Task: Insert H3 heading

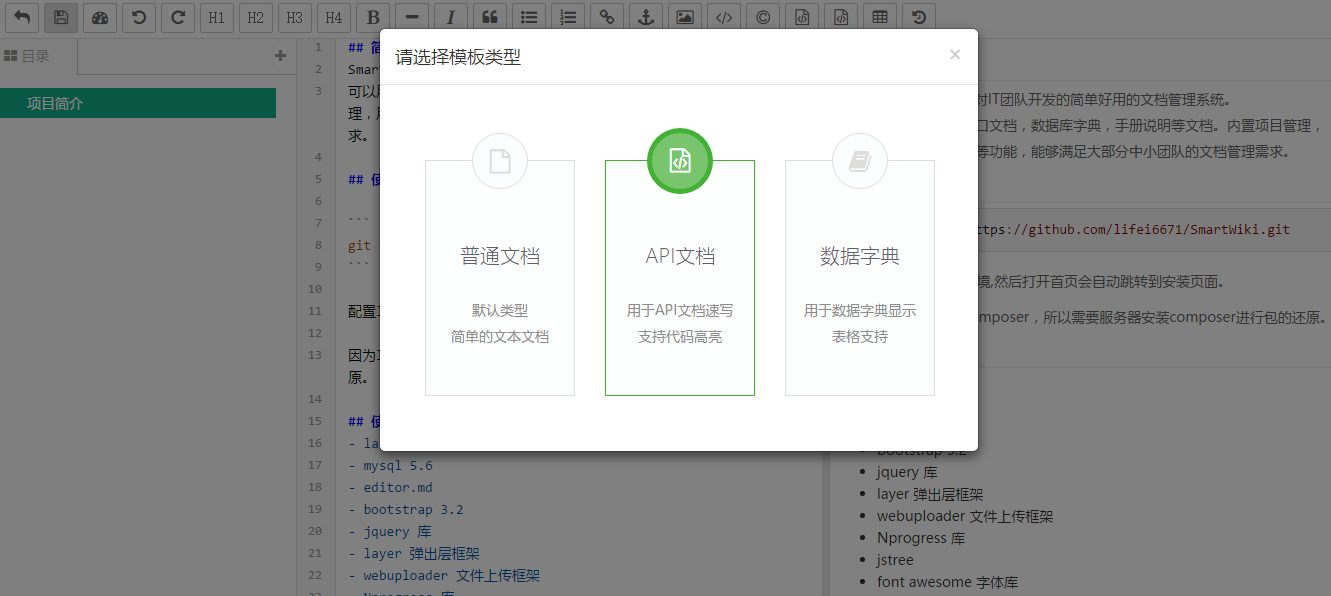Action: pos(294,17)
